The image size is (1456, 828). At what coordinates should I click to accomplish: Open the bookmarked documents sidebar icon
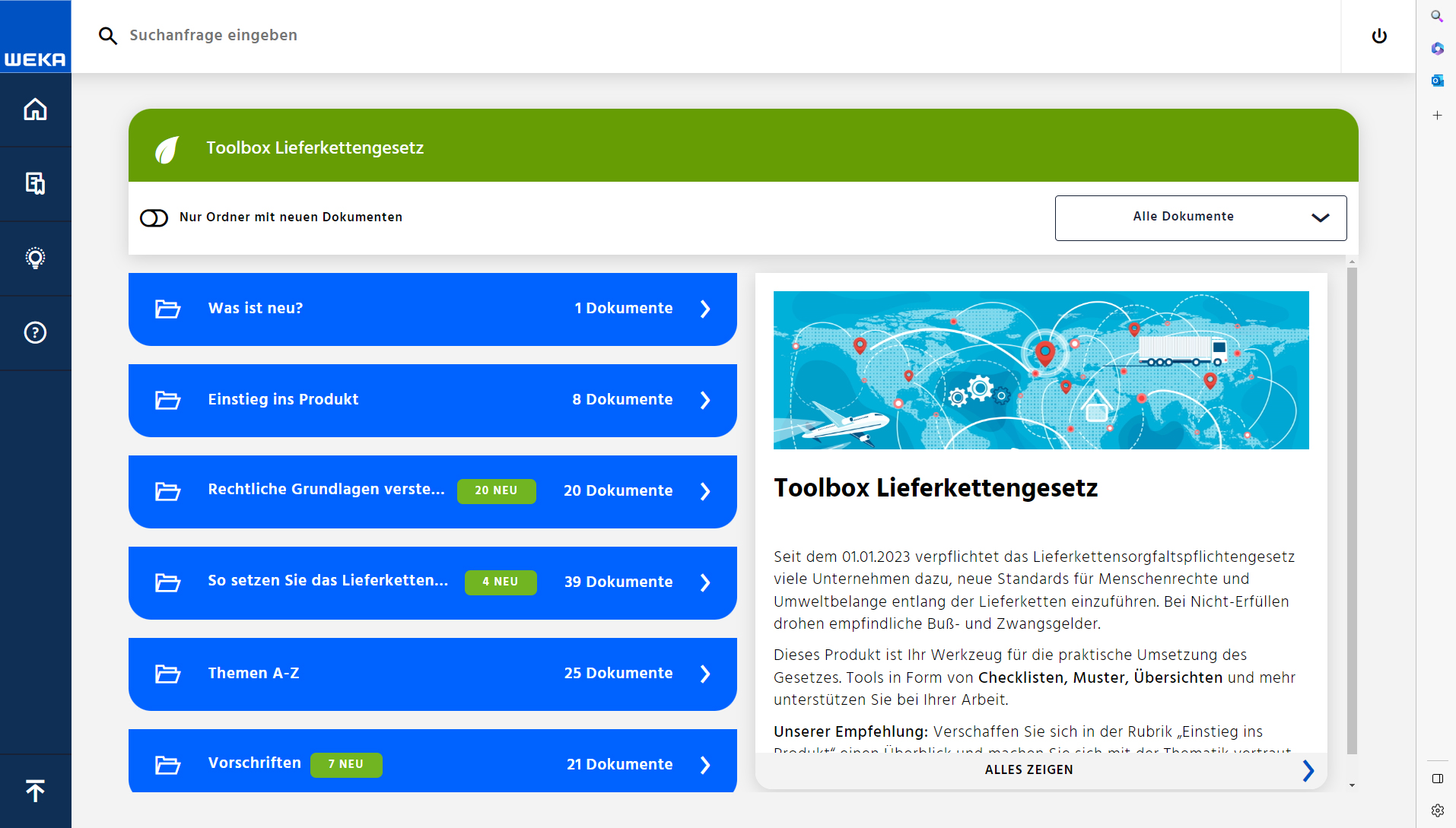35,183
